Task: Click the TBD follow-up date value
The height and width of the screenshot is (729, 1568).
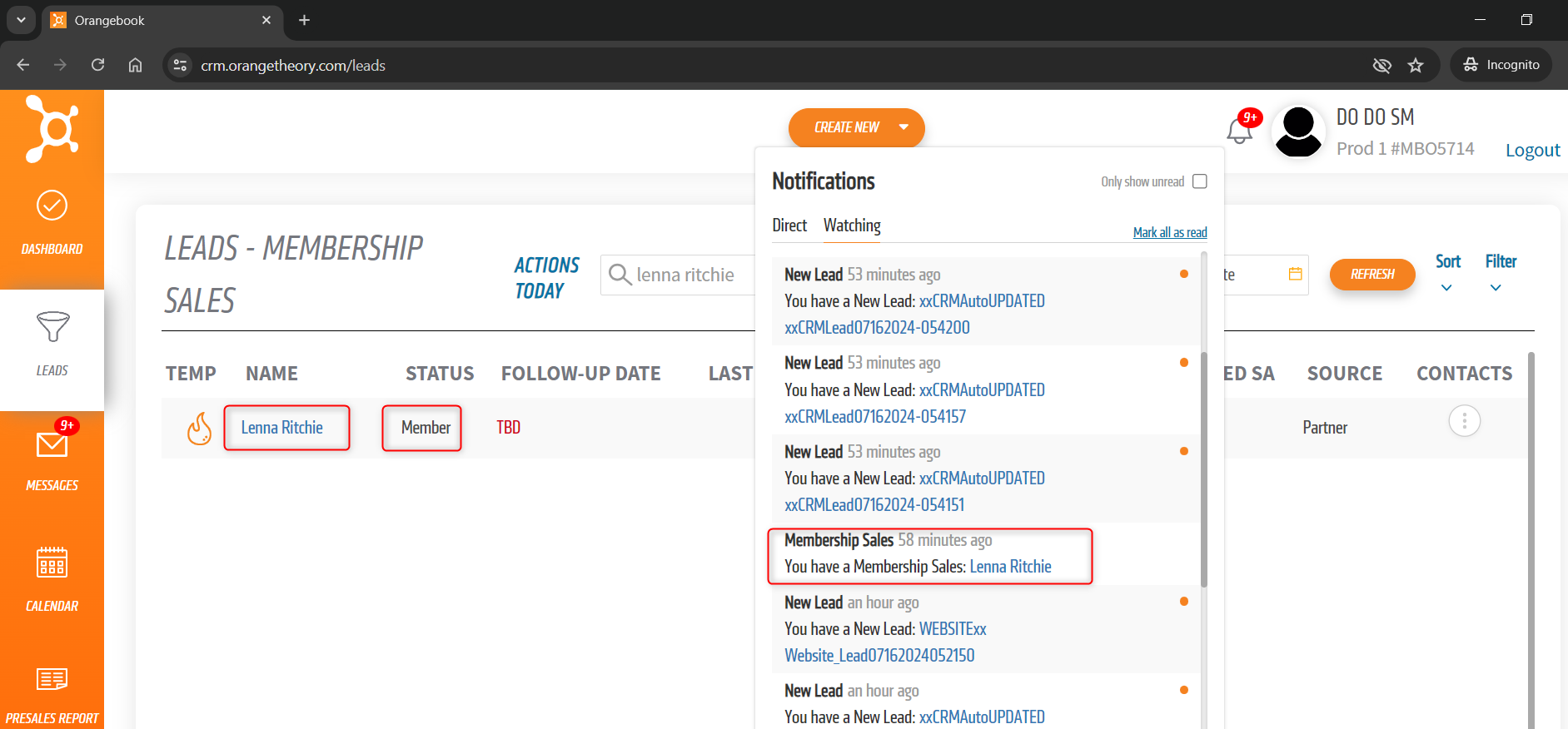Action: coord(508,428)
